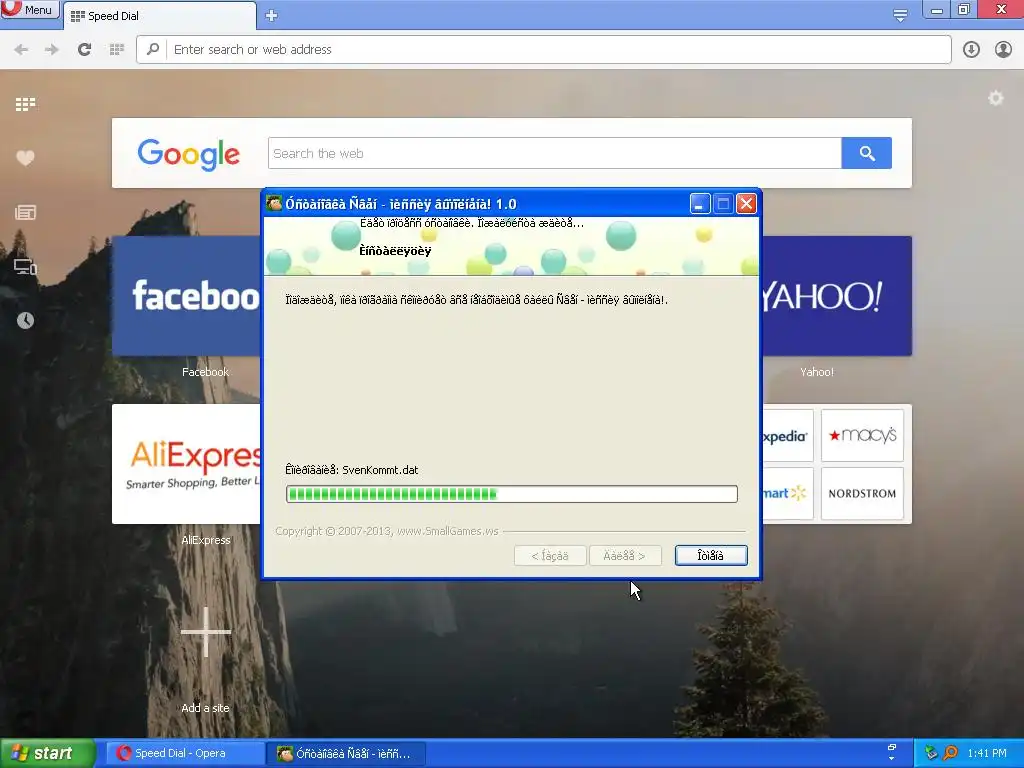Click the tab menu icon in Opera title bar
1024x768 pixels.
[900, 15]
